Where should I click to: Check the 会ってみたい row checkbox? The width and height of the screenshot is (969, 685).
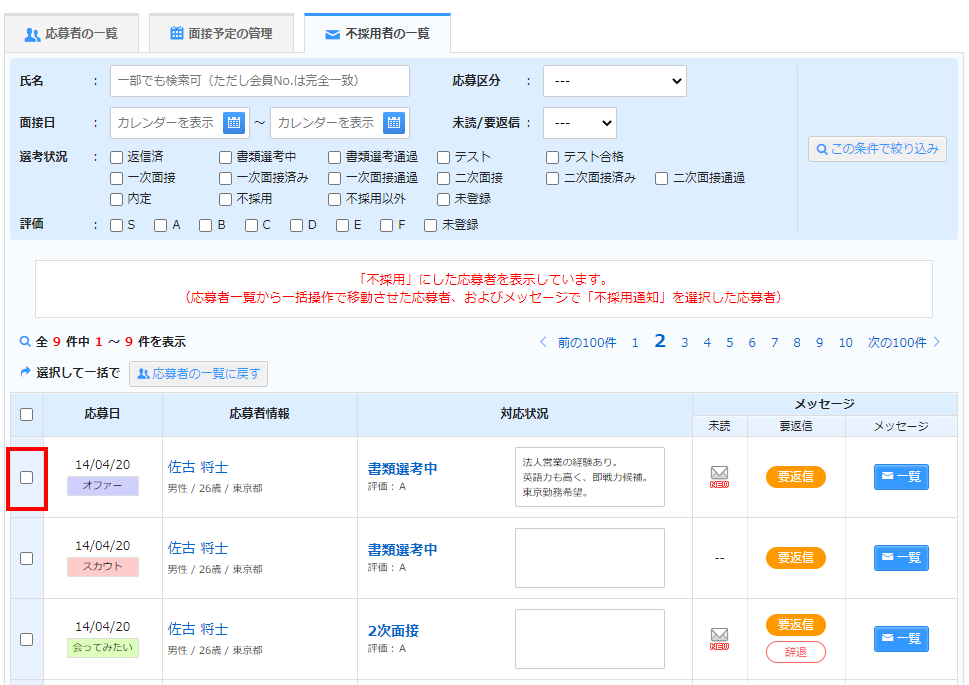pos(27,639)
